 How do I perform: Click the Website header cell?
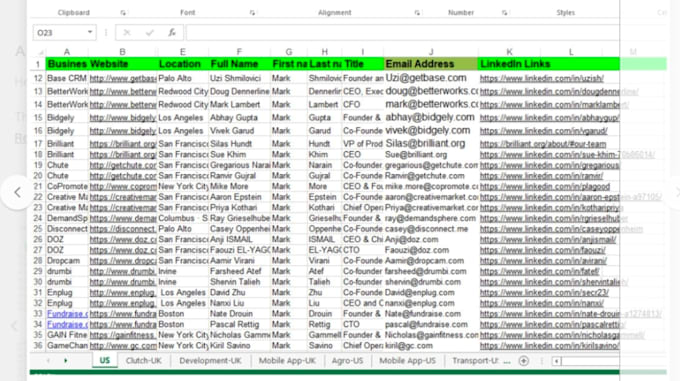[123, 64]
